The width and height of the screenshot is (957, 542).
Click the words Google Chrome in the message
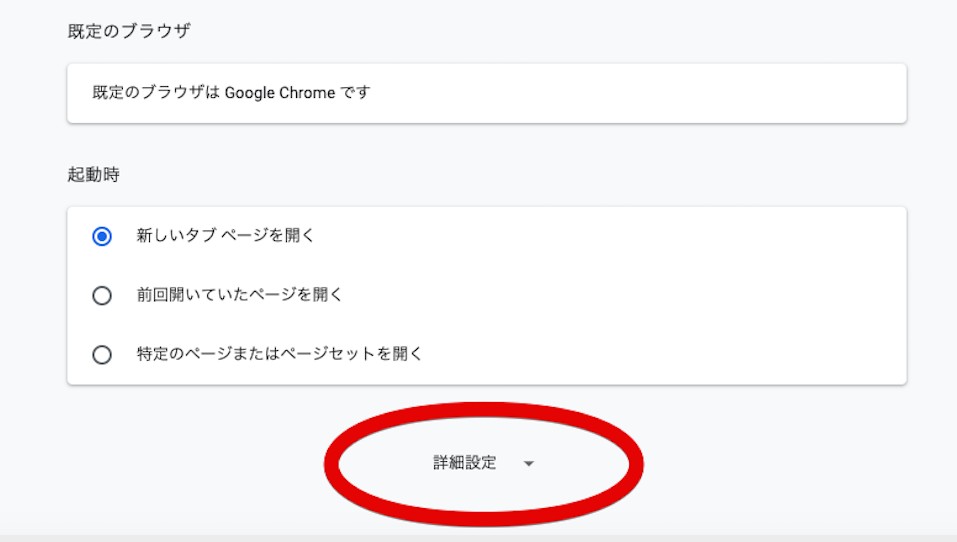point(280,93)
